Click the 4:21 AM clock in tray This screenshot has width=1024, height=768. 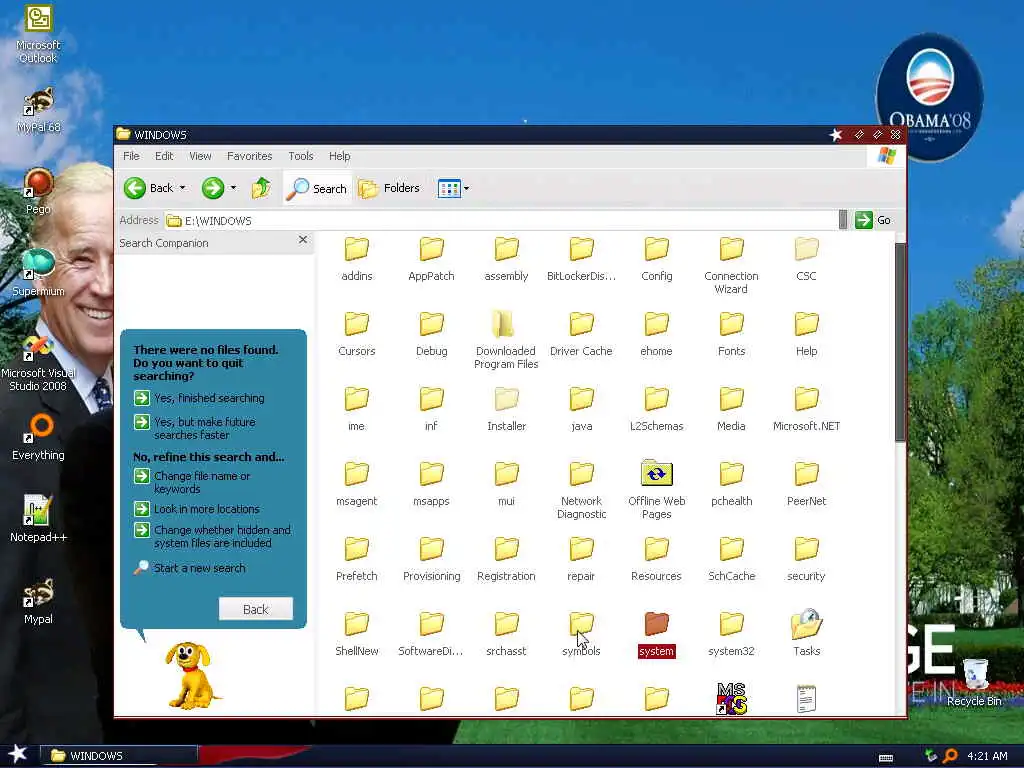[987, 756]
